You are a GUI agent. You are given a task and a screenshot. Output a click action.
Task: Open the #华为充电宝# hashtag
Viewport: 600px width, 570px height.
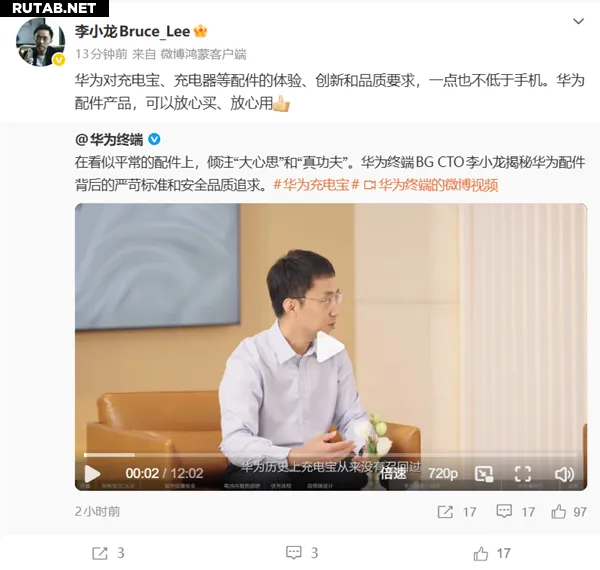[316, 185]
